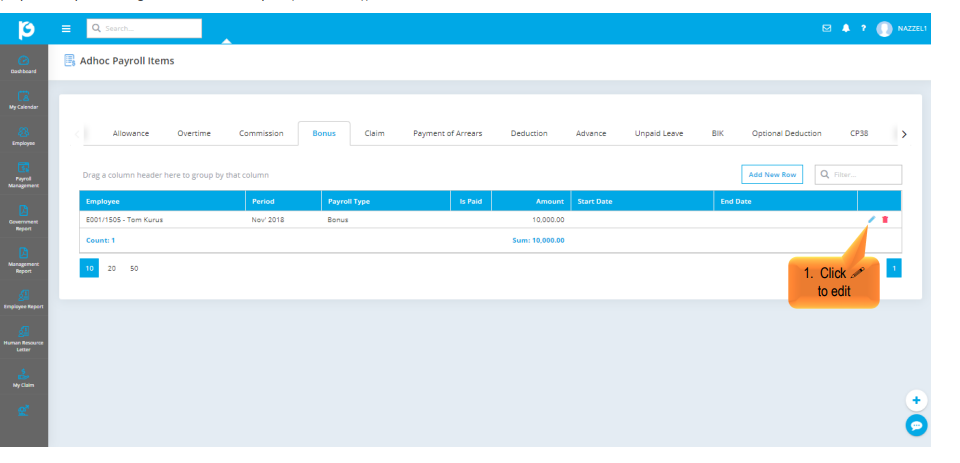This screenshot has width=960, height=463.
Task: Open Dashboard from the sidebar
Action: [x=24, y=66]
